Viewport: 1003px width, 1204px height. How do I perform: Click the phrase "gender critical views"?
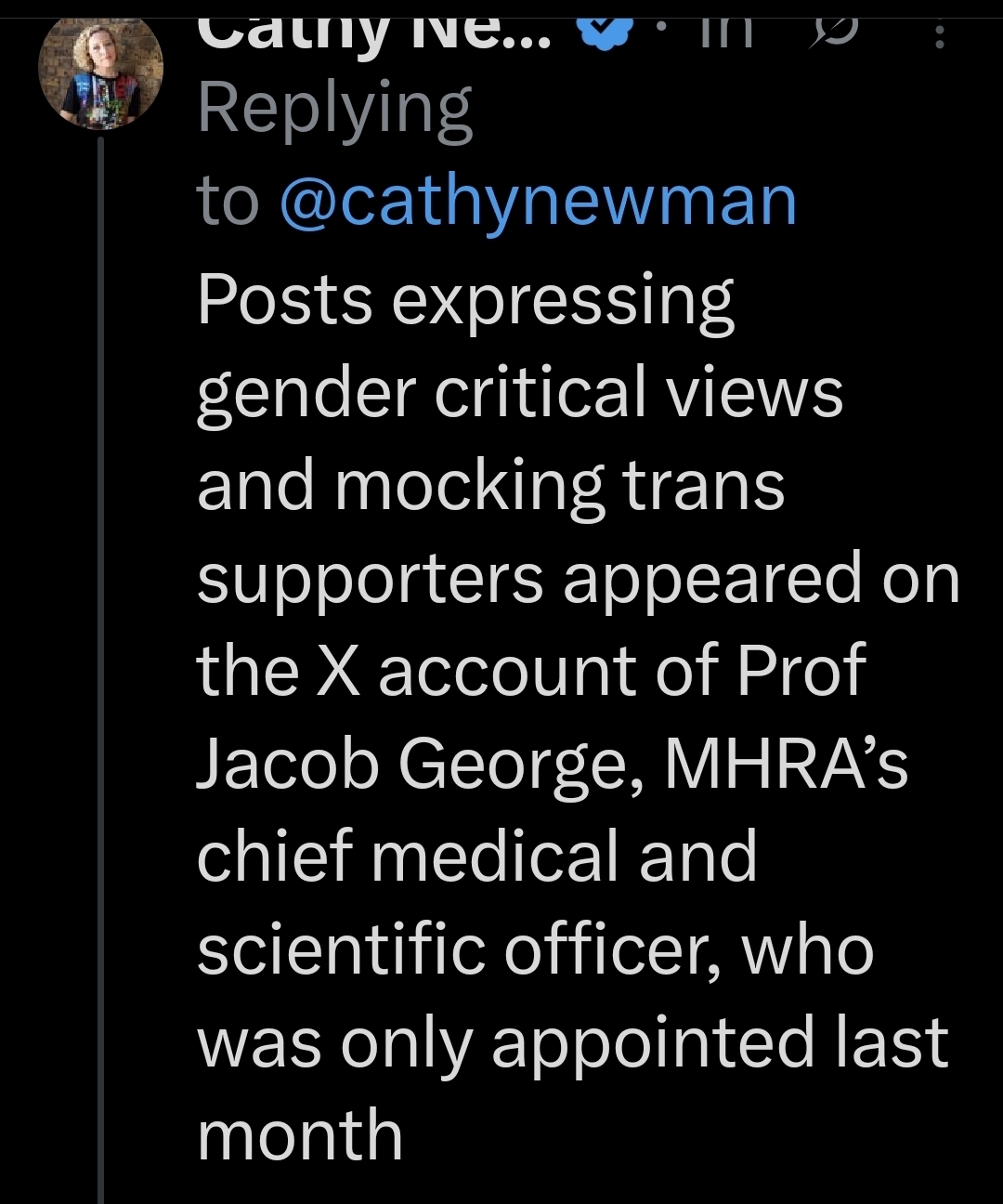tap(519, 393)
